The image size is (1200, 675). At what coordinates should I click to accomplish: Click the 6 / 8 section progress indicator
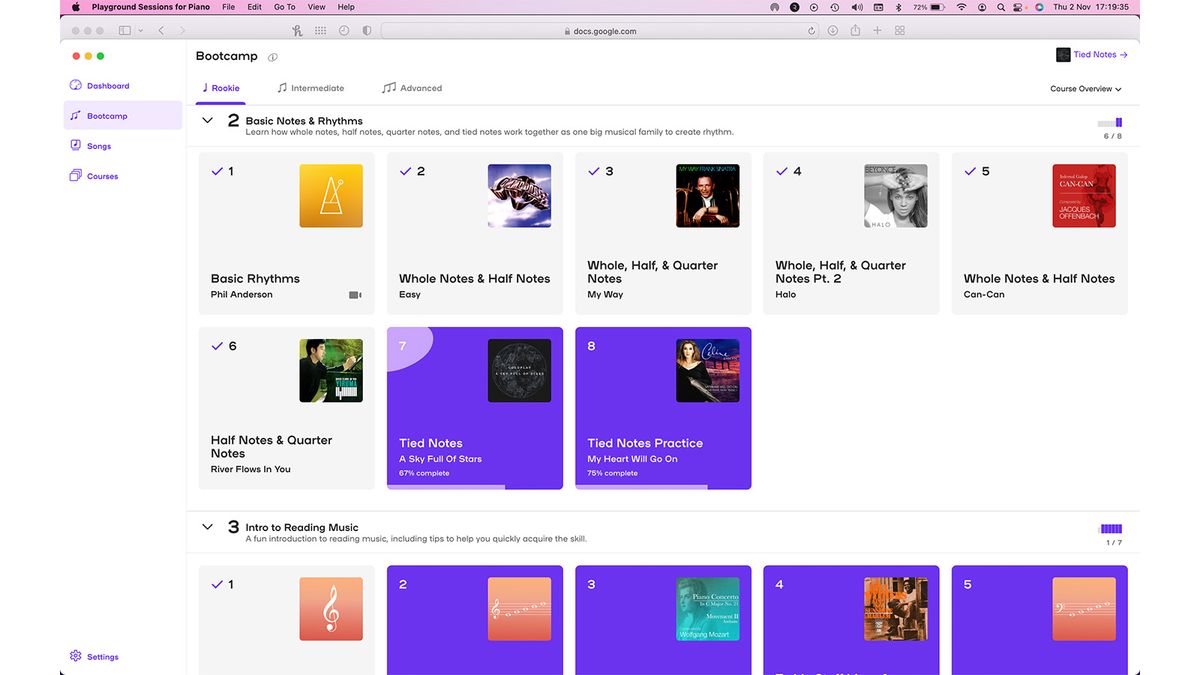[x=1111, y=128]
